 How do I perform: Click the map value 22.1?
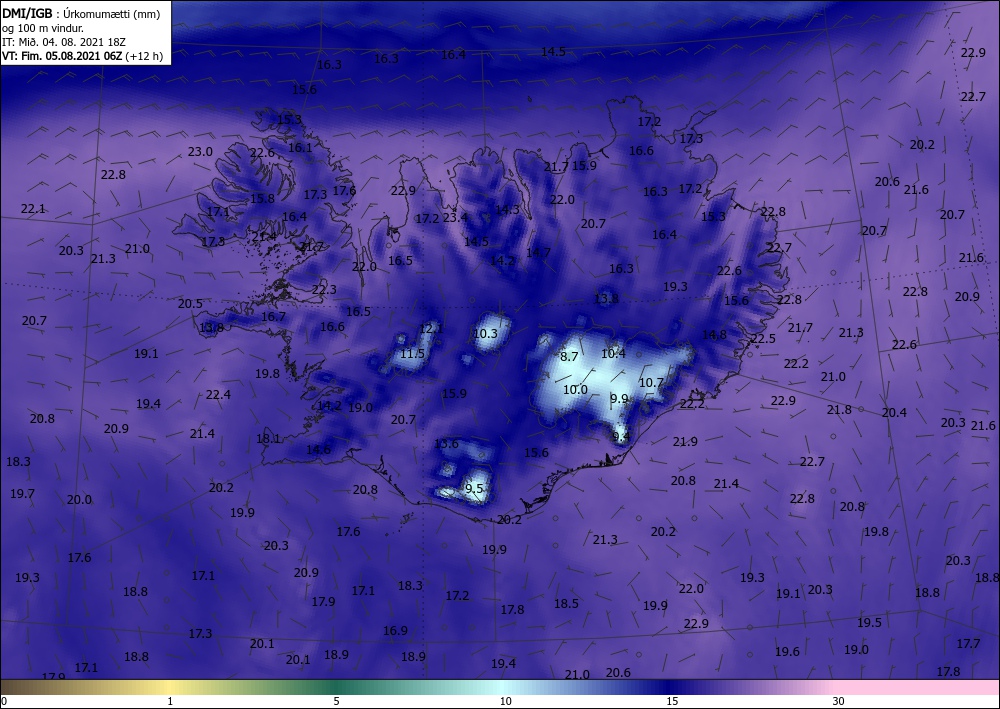tap(33, 208)
